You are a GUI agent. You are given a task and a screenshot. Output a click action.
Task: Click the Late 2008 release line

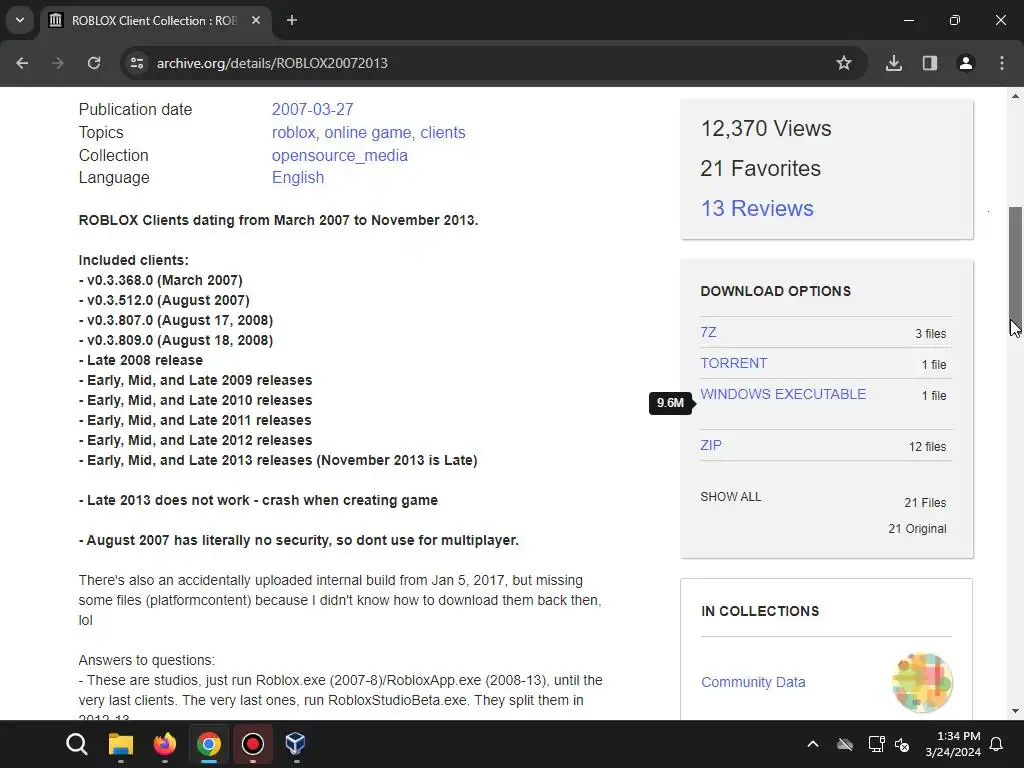[x=140, y=360]
